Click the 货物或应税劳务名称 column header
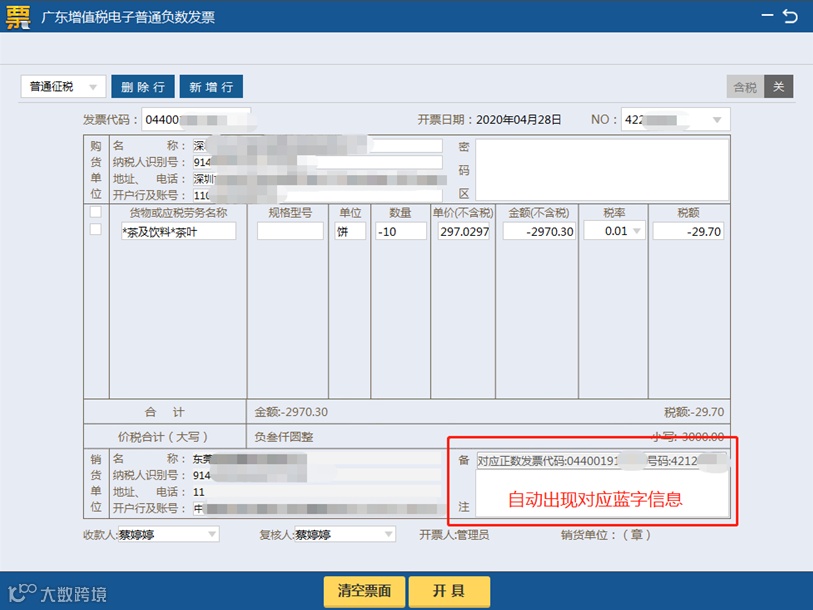Image resolution: width=813 pixels, height=610 pixels. pyautogui.click(x=178, y=213)
